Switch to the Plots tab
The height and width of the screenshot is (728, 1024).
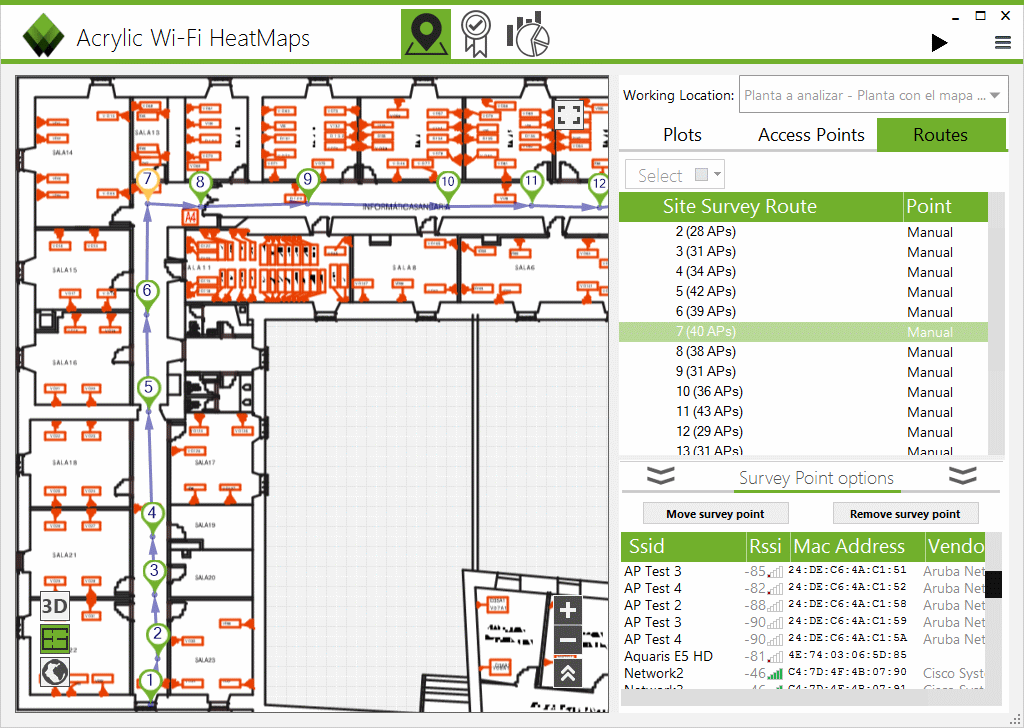[x=682, y=135]
